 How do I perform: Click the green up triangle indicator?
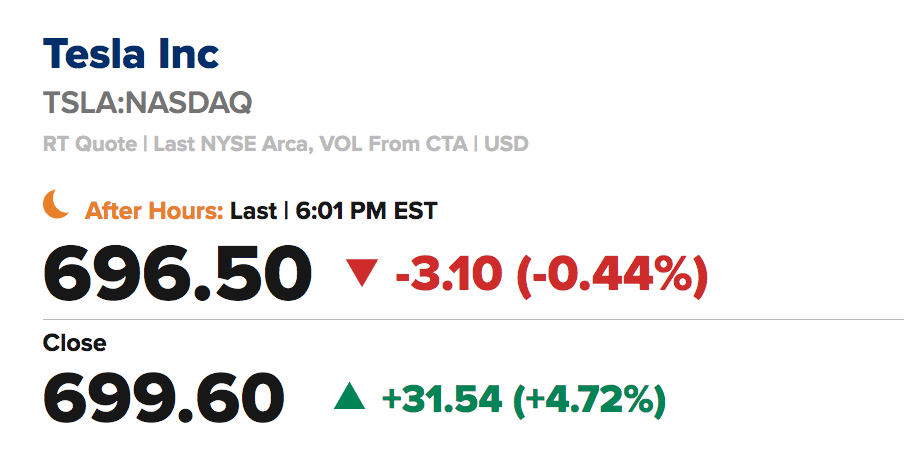tap(349, 397)
